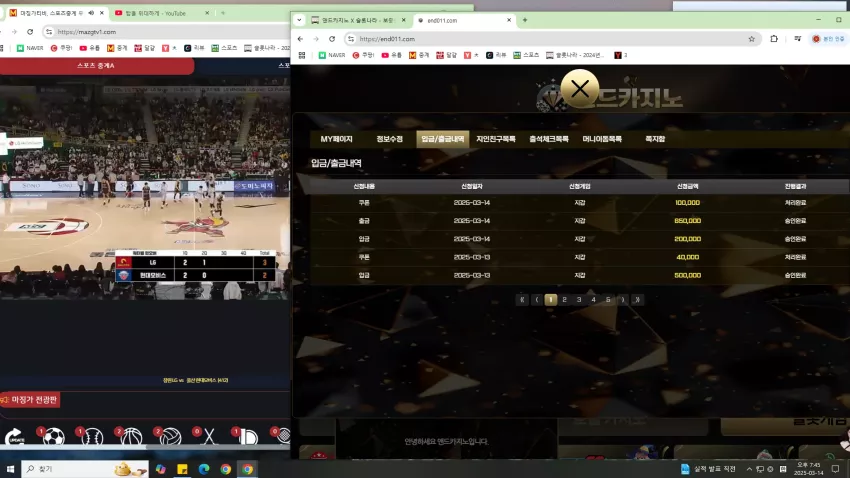Open the tab search dropdown arrow

click(x=299, y=20)
